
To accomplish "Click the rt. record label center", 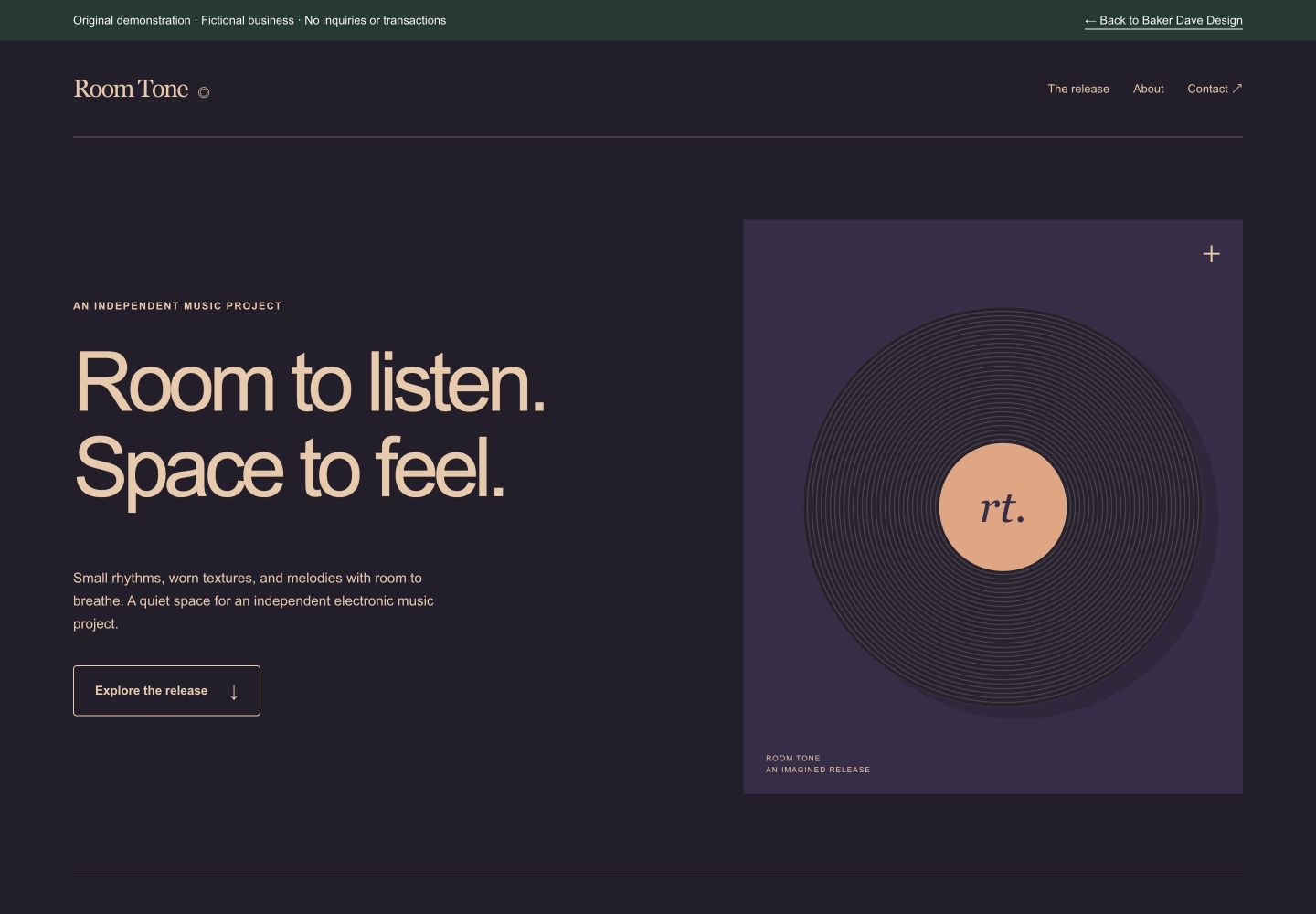I will (x=1003, y=507).
